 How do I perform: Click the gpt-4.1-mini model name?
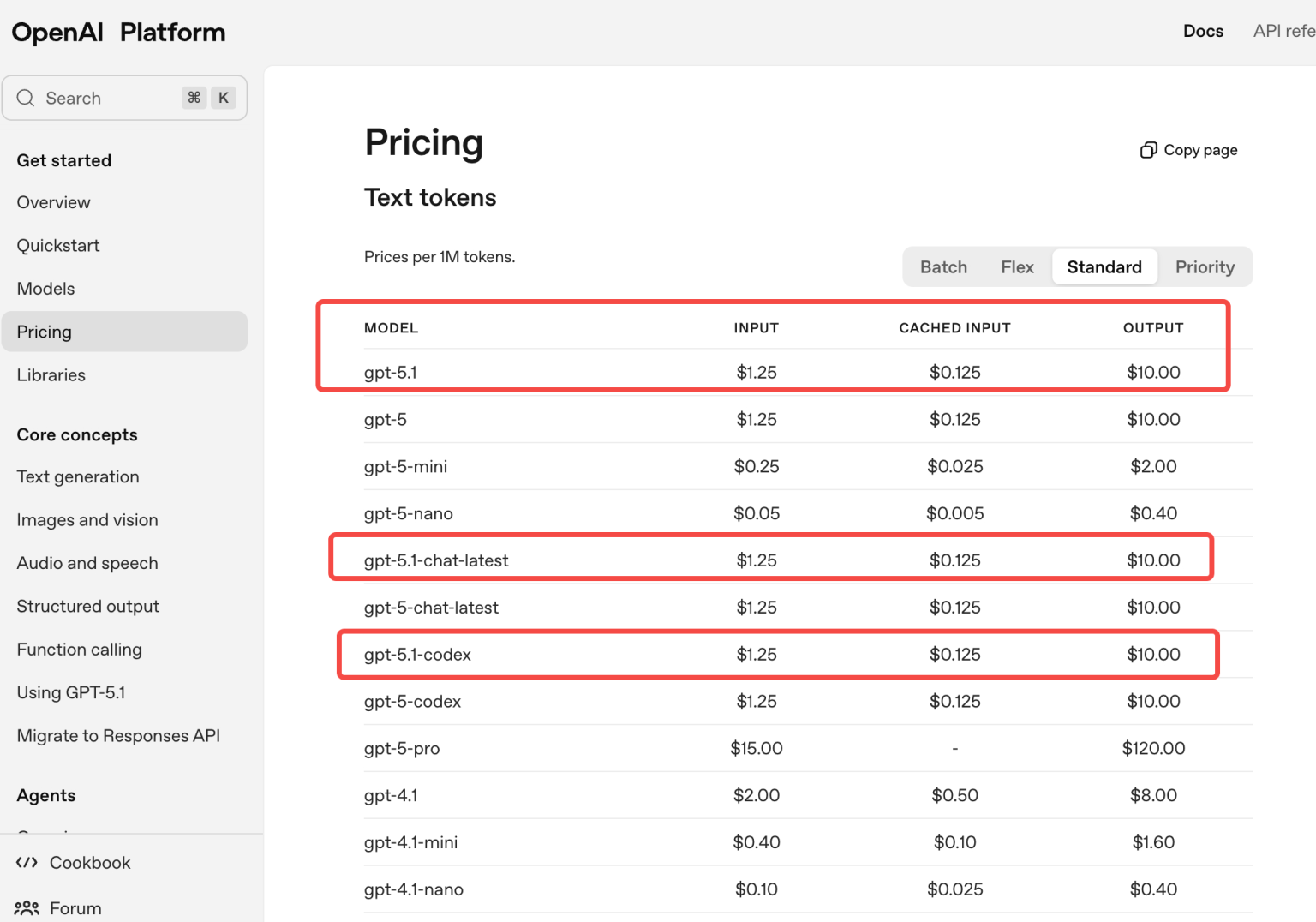click(x=411, y=842)
